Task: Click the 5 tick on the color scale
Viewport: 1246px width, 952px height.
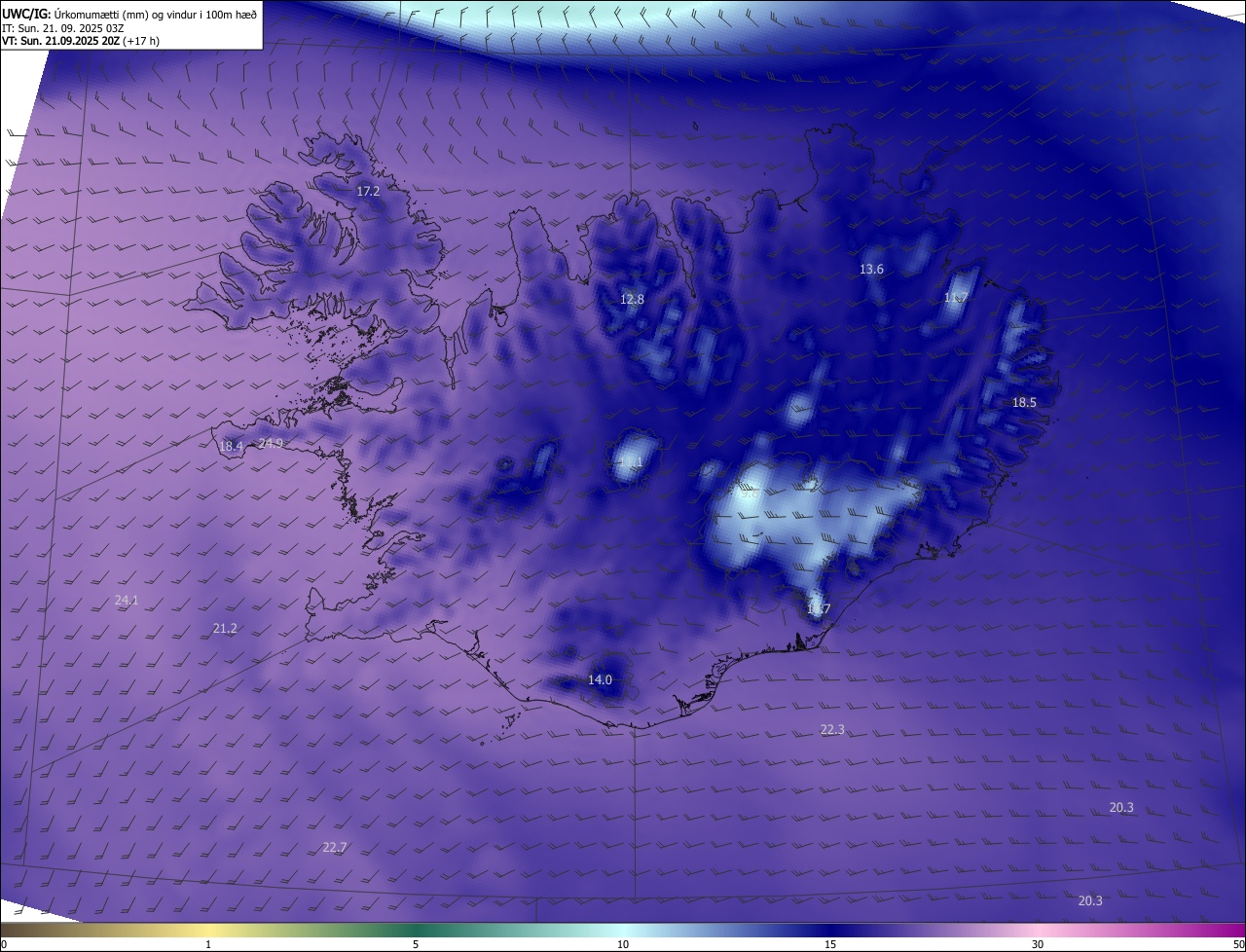Action: pos(416,944)
